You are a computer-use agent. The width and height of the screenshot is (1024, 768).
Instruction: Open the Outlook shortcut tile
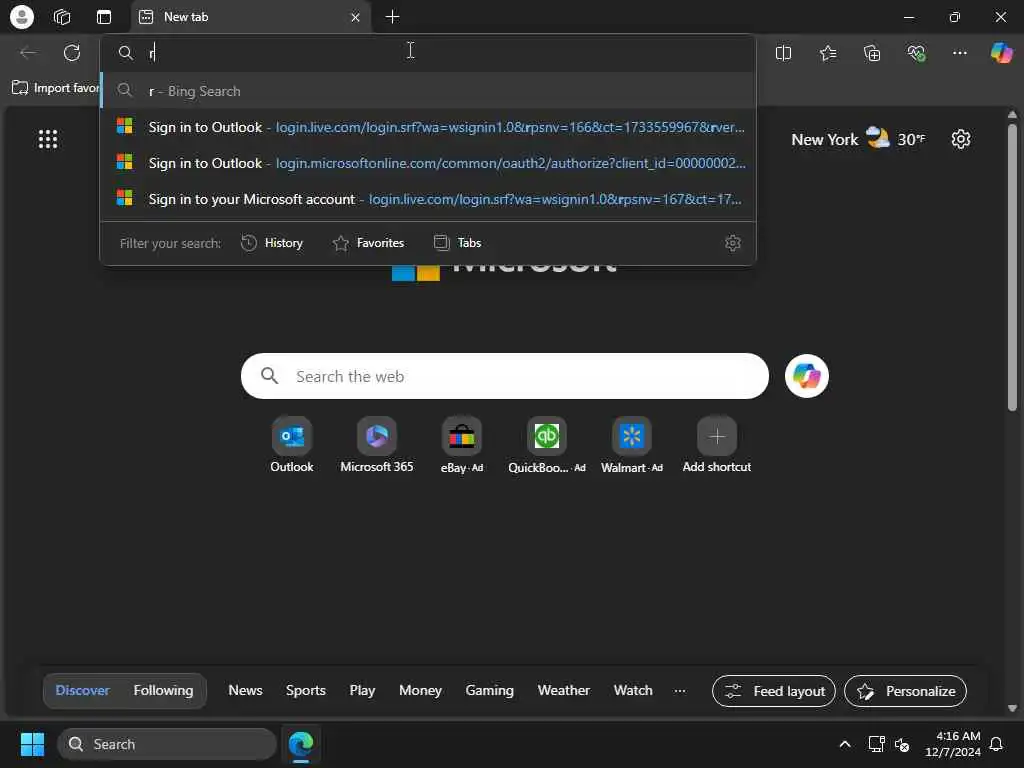[x=292, y=445]
